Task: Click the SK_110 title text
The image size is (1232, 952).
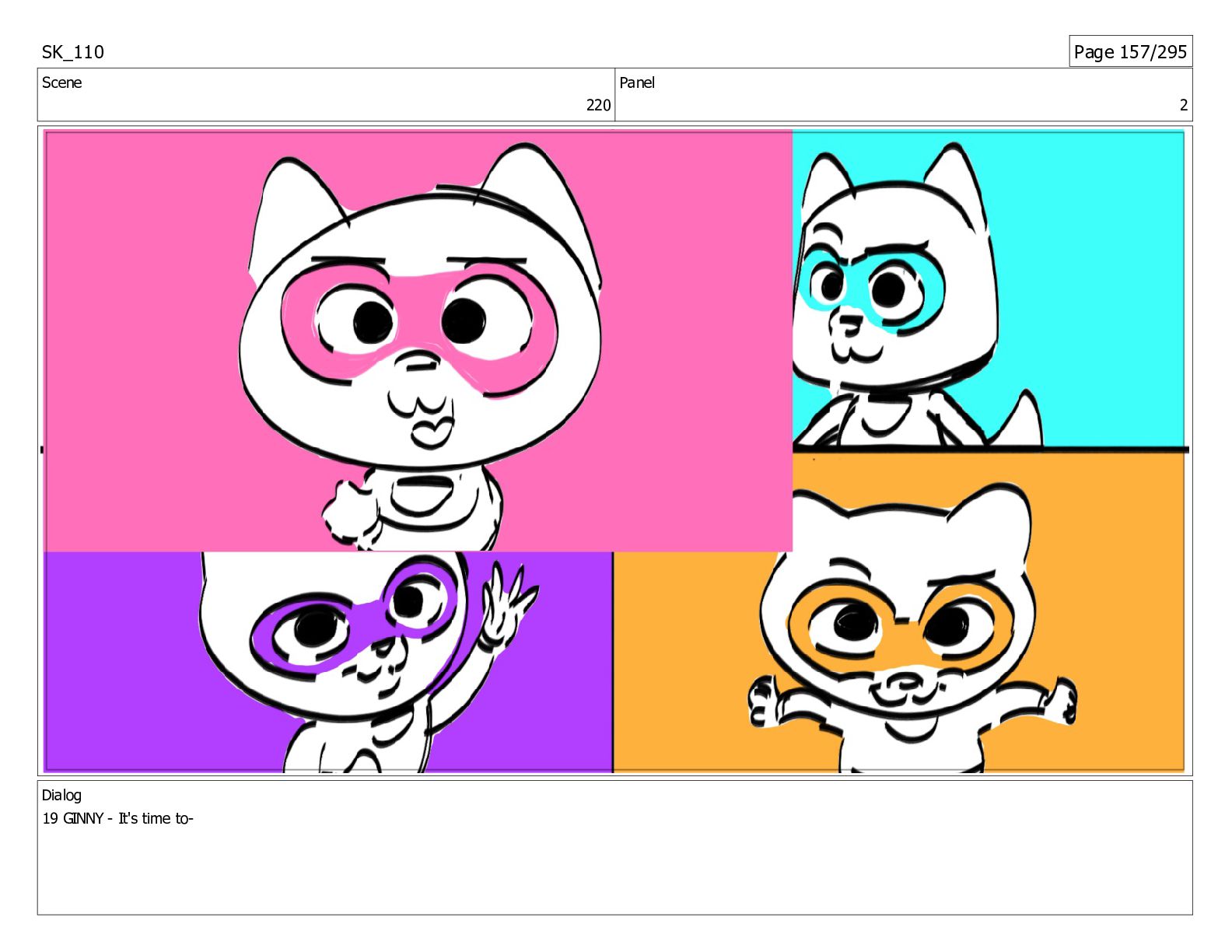Action: (72, 52)
